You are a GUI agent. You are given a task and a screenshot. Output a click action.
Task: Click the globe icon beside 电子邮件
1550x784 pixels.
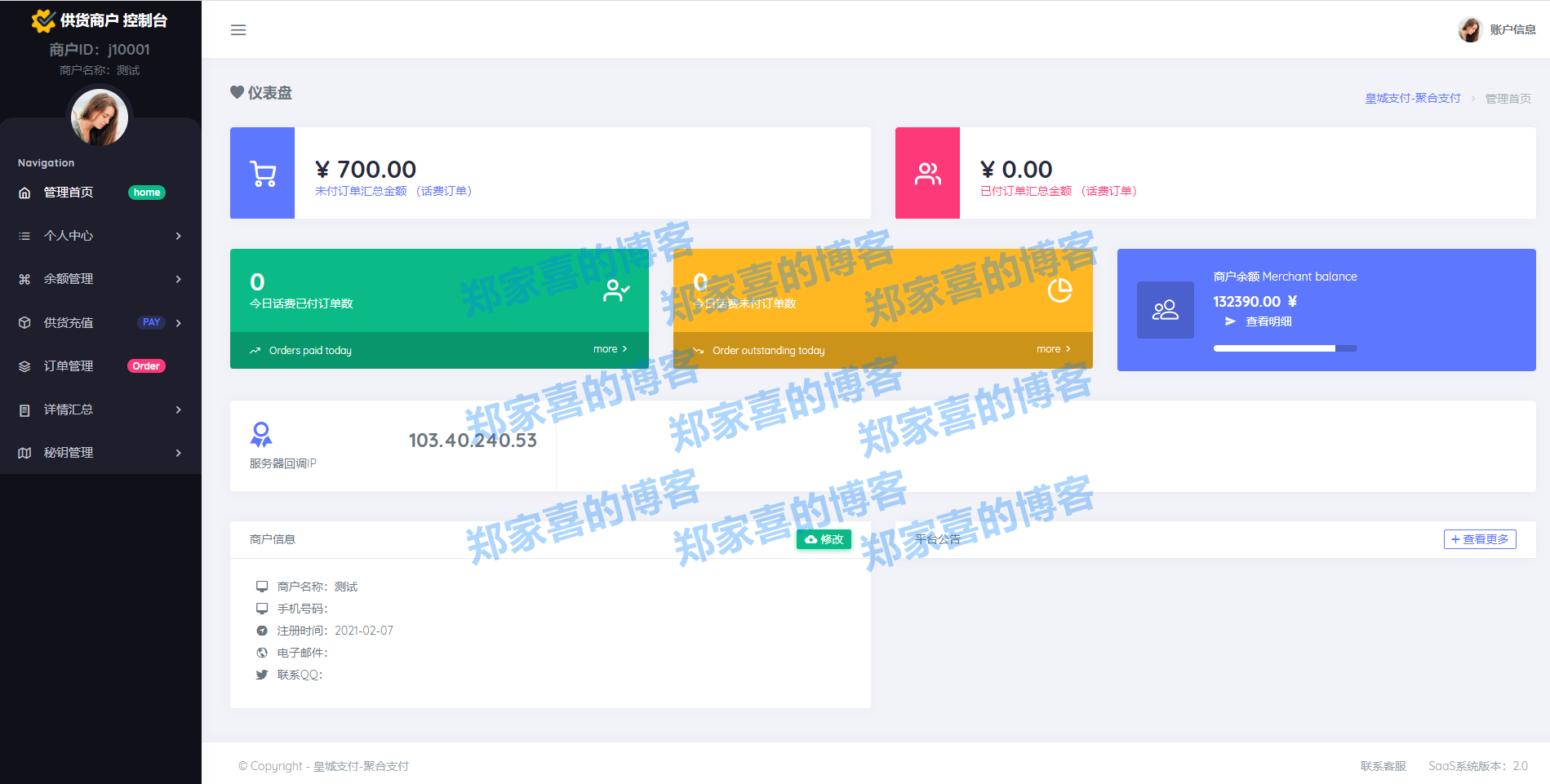click(262, 653)
